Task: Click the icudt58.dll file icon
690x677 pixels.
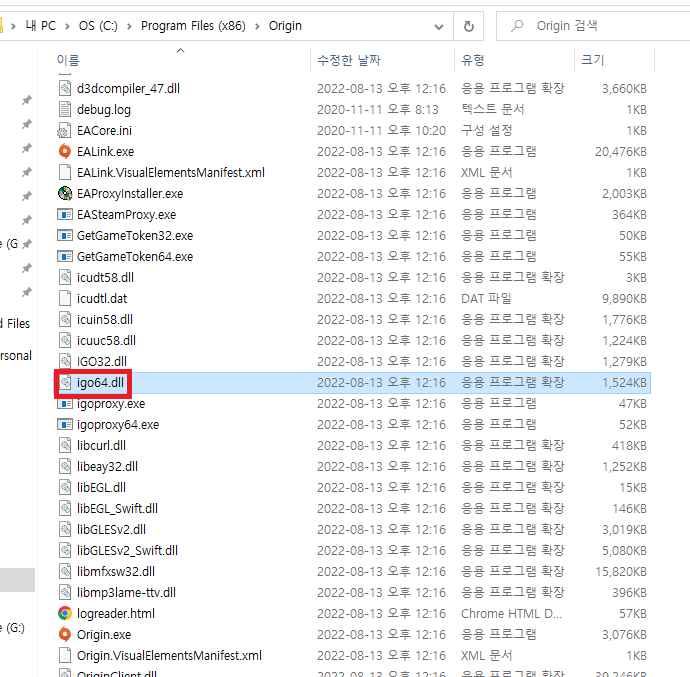Action: pyautogui.click(x=65, y=278)
